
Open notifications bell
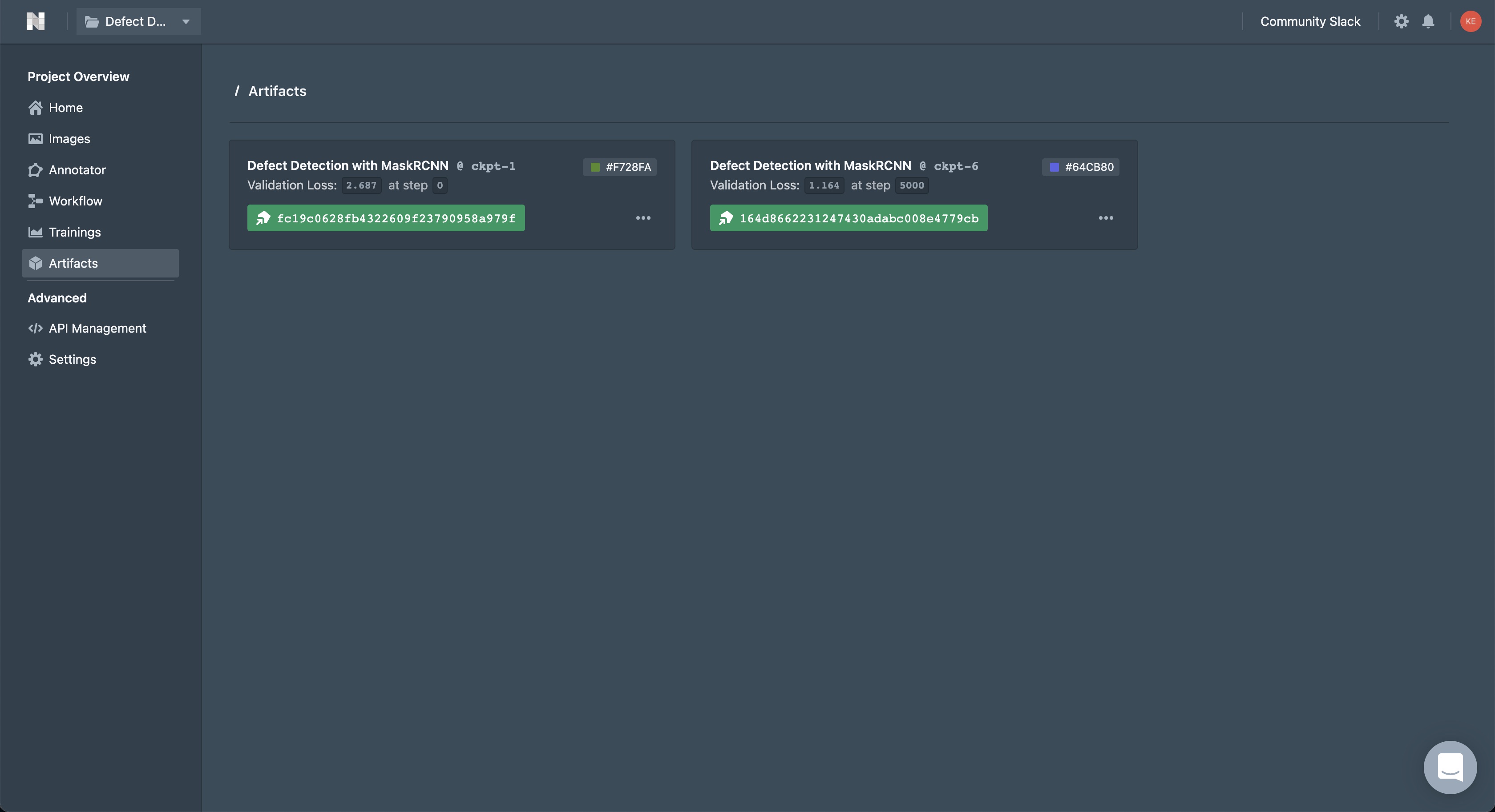click(1428, 21)
